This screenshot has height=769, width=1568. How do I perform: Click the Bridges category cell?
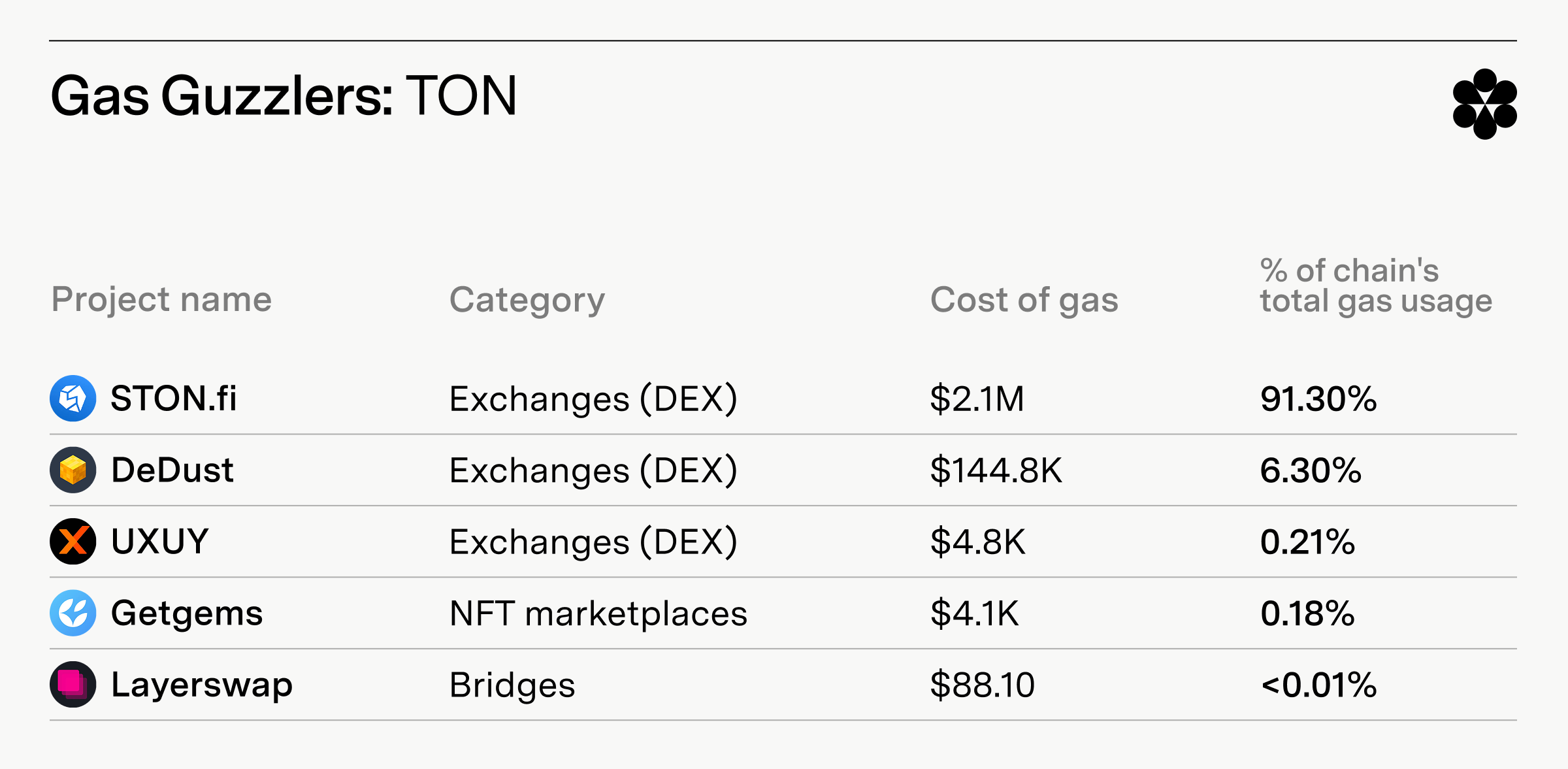tap(512, 685)
